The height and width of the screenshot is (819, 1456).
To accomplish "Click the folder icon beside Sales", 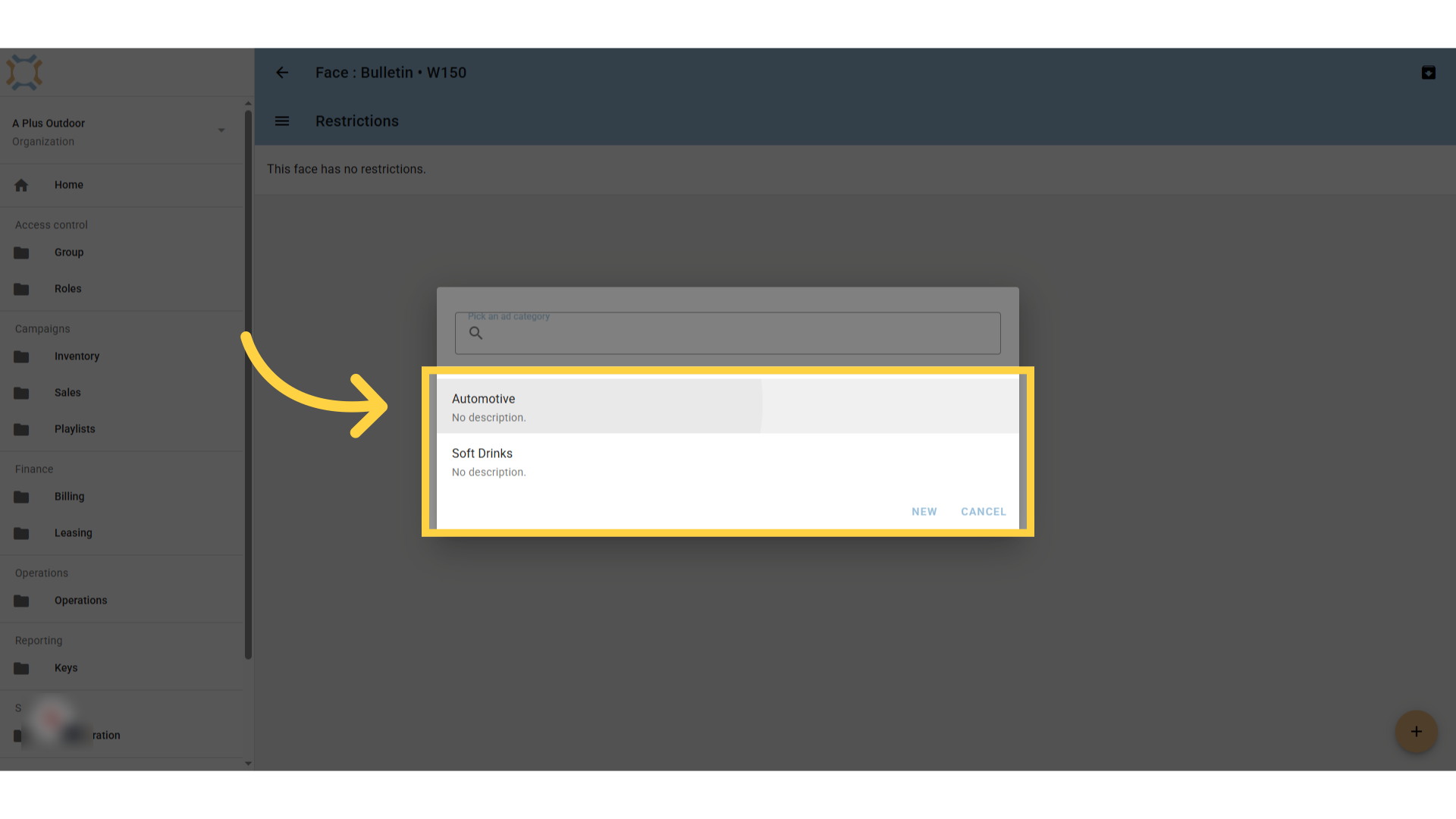I will (x=21, y=393).
